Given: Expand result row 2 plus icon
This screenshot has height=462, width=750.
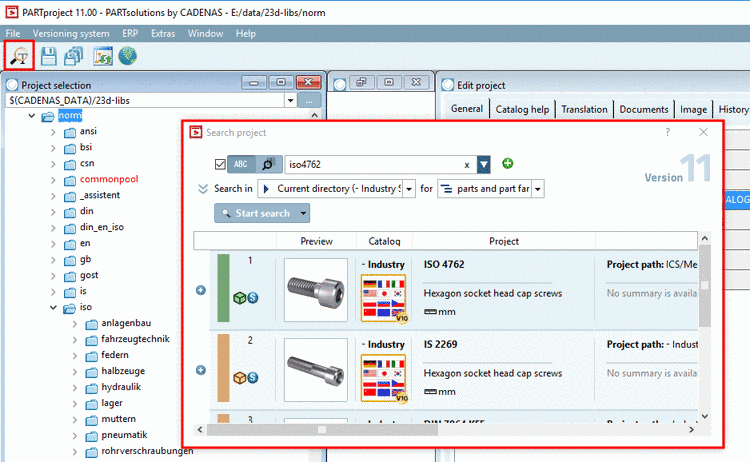Looking at the screenshot, I should coord(201,370).
